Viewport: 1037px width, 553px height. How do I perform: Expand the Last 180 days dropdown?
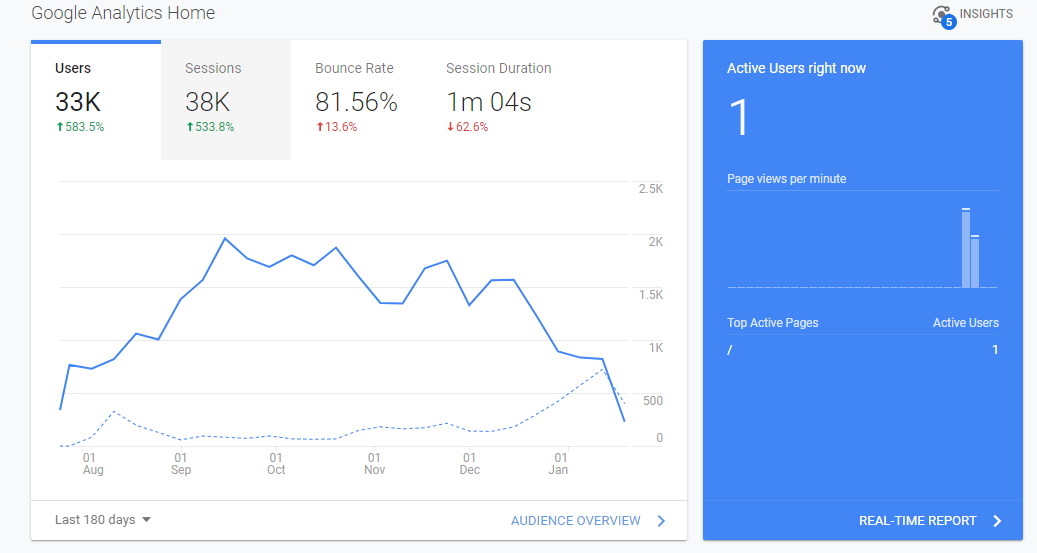(x=103, y=520)
